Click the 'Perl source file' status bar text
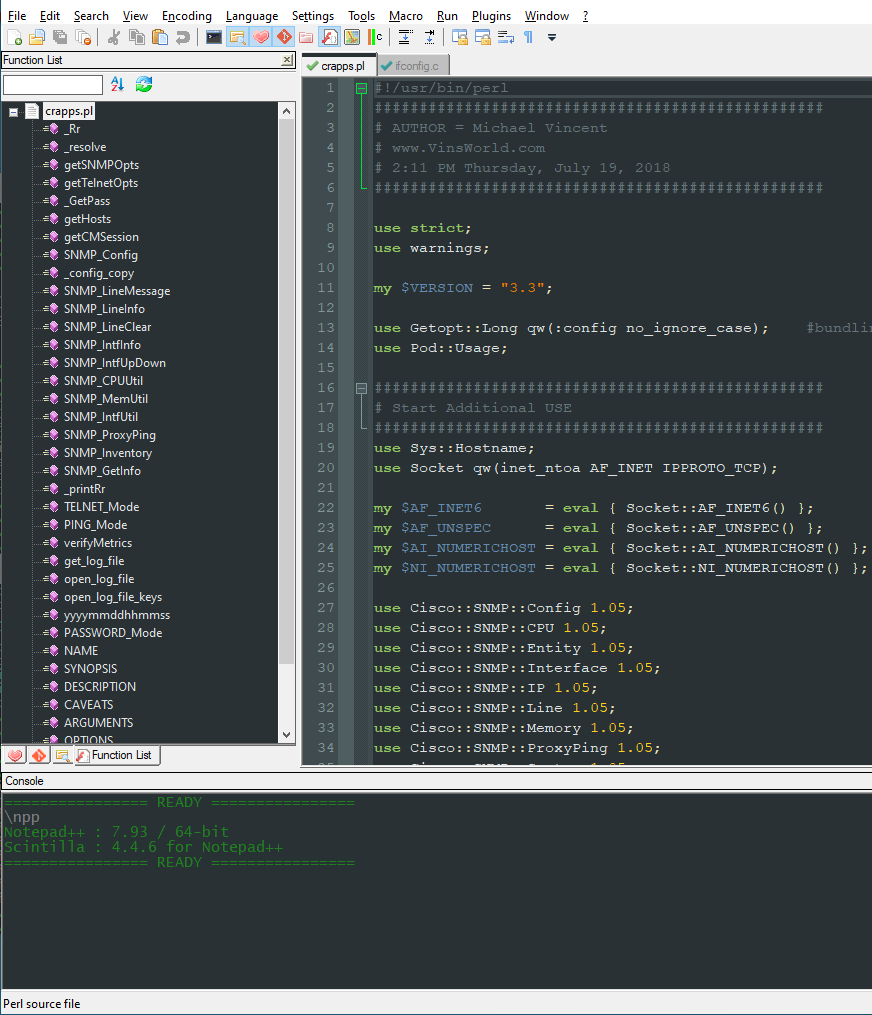This screenshot has width=872, height=1015. (x=42, y=1004)
